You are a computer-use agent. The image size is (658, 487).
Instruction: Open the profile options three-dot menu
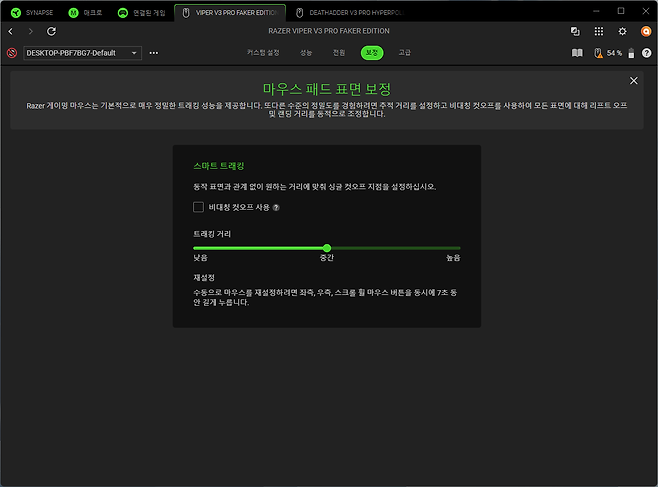coord(153,52)
